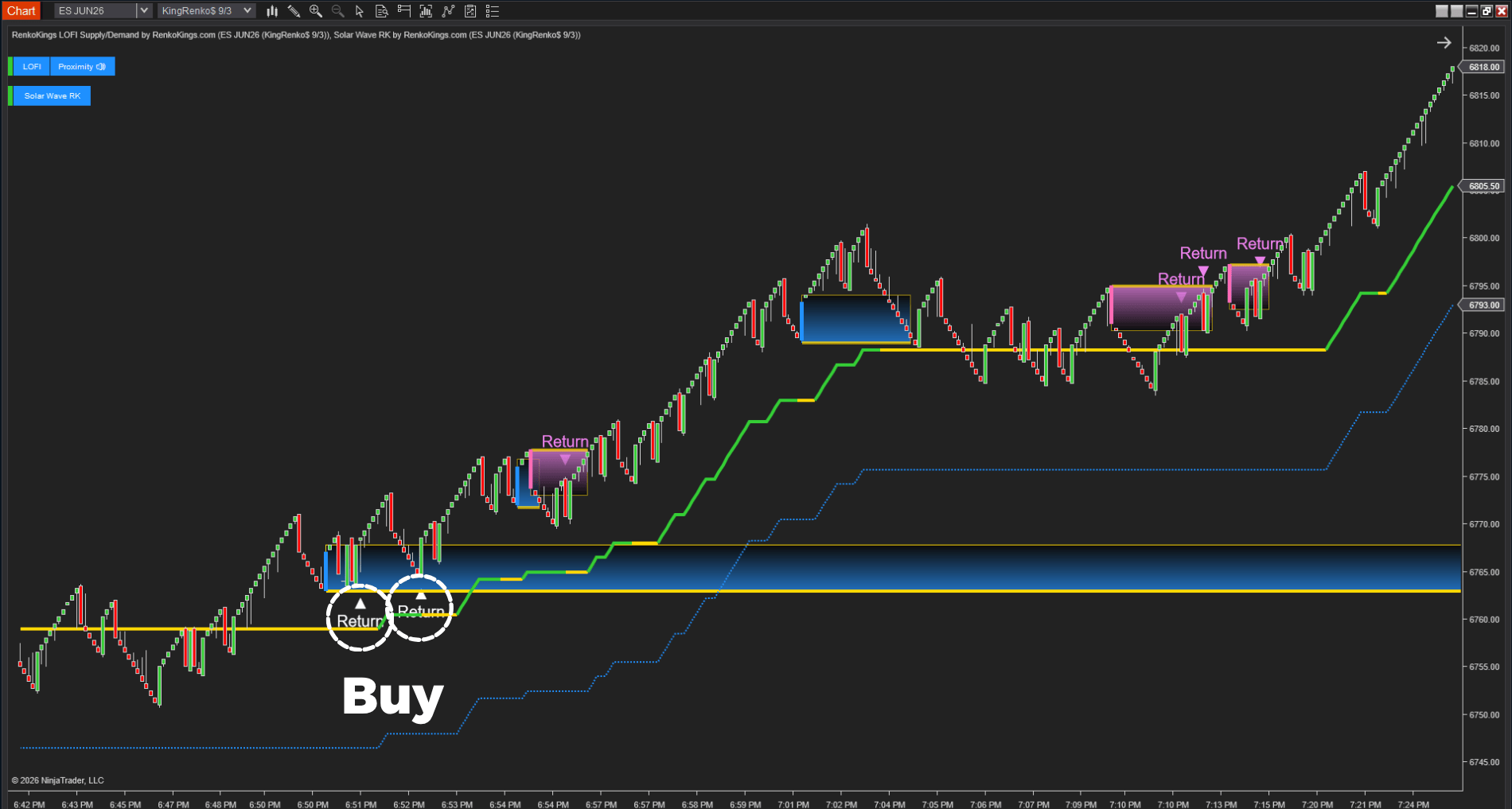Click the zoom in magnifier
The height and width of the screenshot is (809, 1512).
(x=316, y=11)
